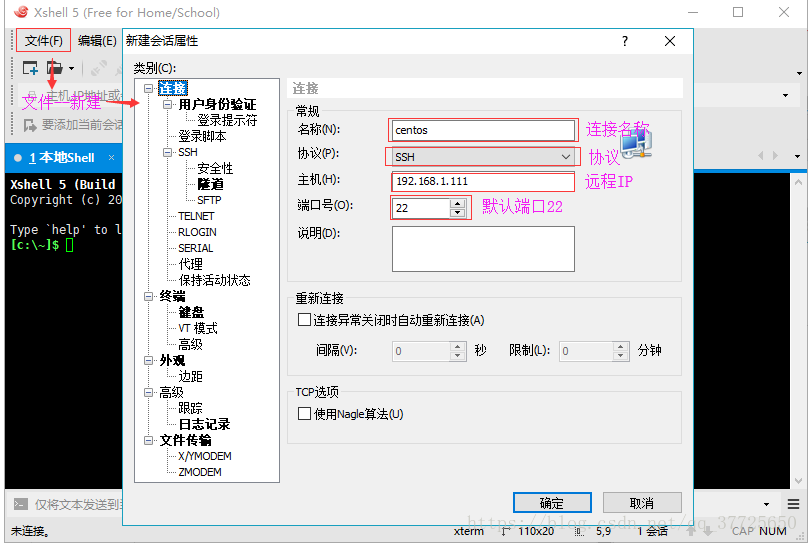Screen dimensions: 808x543
Task: Select TELNET tree item
Action: coord(196,216)
